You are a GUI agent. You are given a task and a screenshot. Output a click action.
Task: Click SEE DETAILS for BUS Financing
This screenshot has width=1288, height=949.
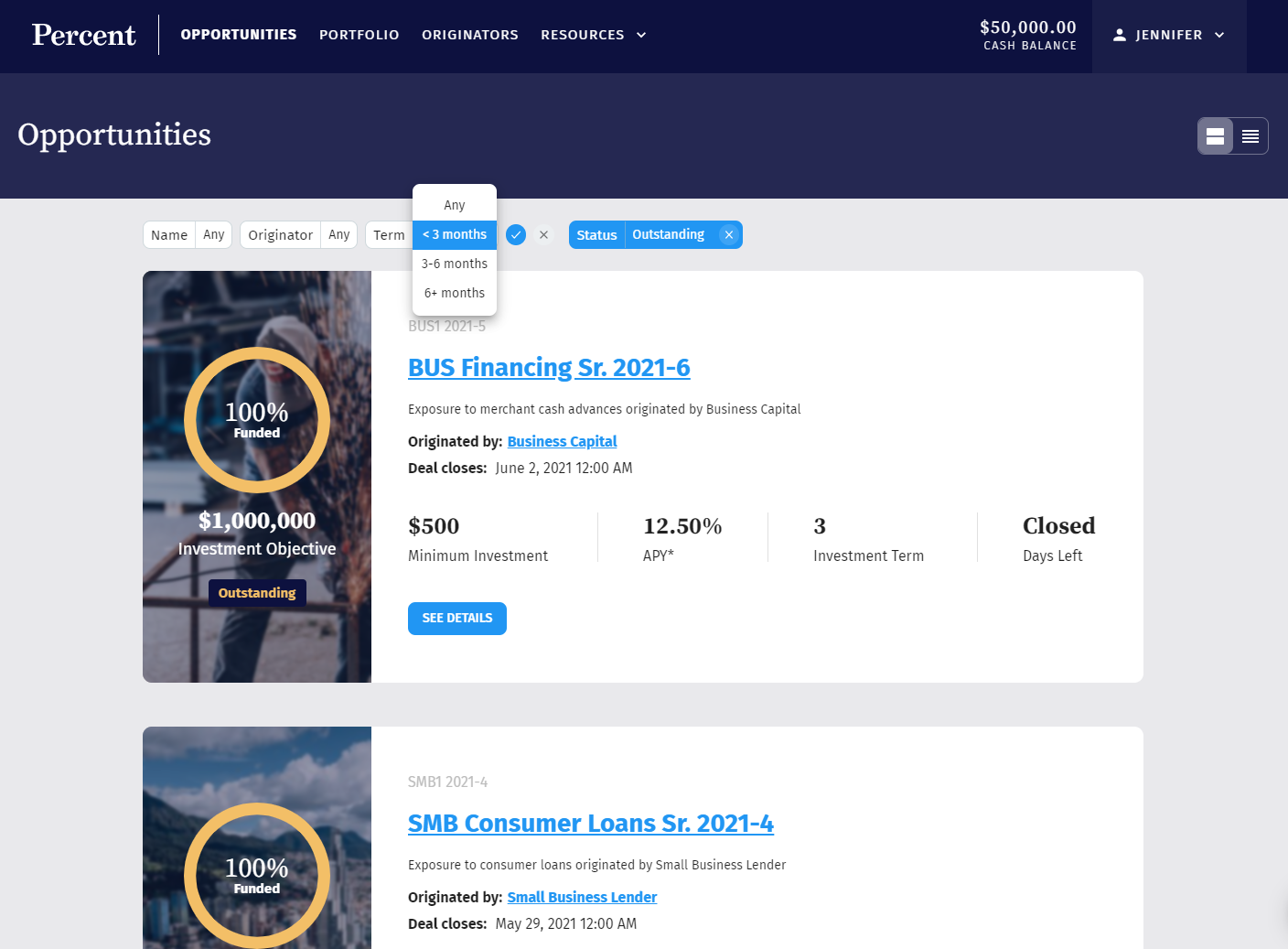point(457,619)
